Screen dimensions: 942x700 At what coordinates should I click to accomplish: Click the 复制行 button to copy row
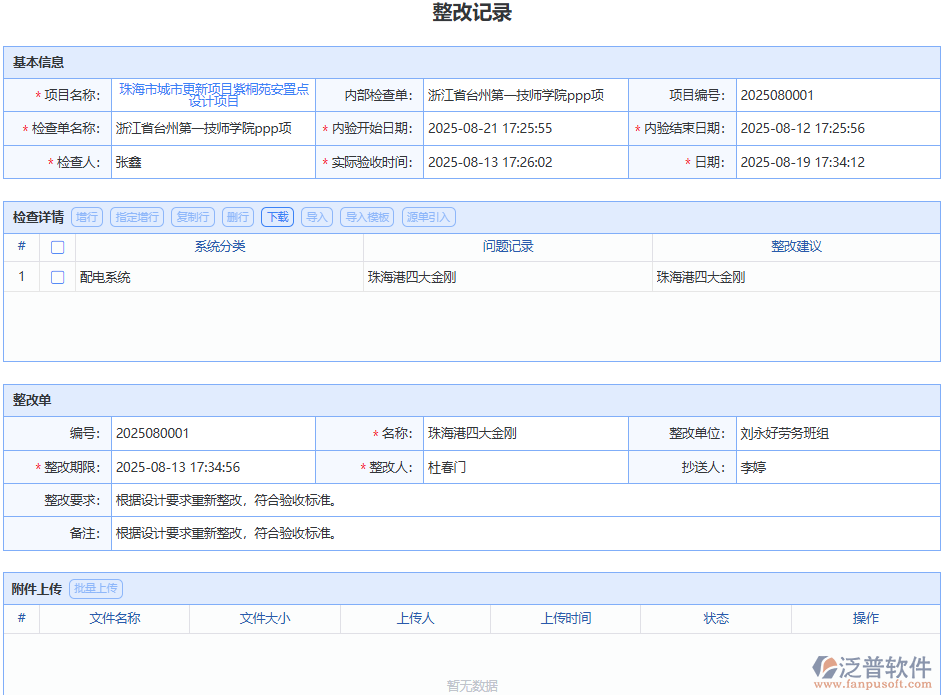pyautogui.click(x=191, y=216)
